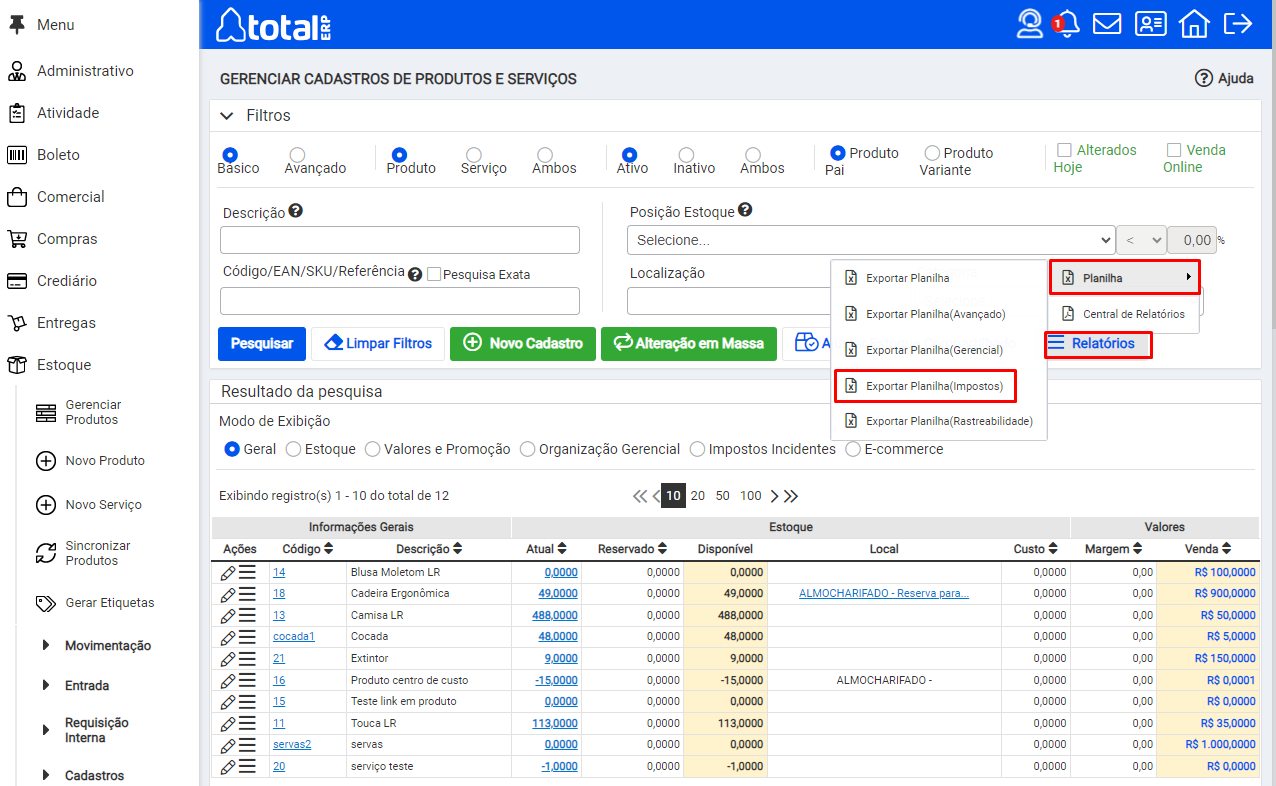Go to the home icon
This screenshot has width=1276, height=786.
(1194, 23)
